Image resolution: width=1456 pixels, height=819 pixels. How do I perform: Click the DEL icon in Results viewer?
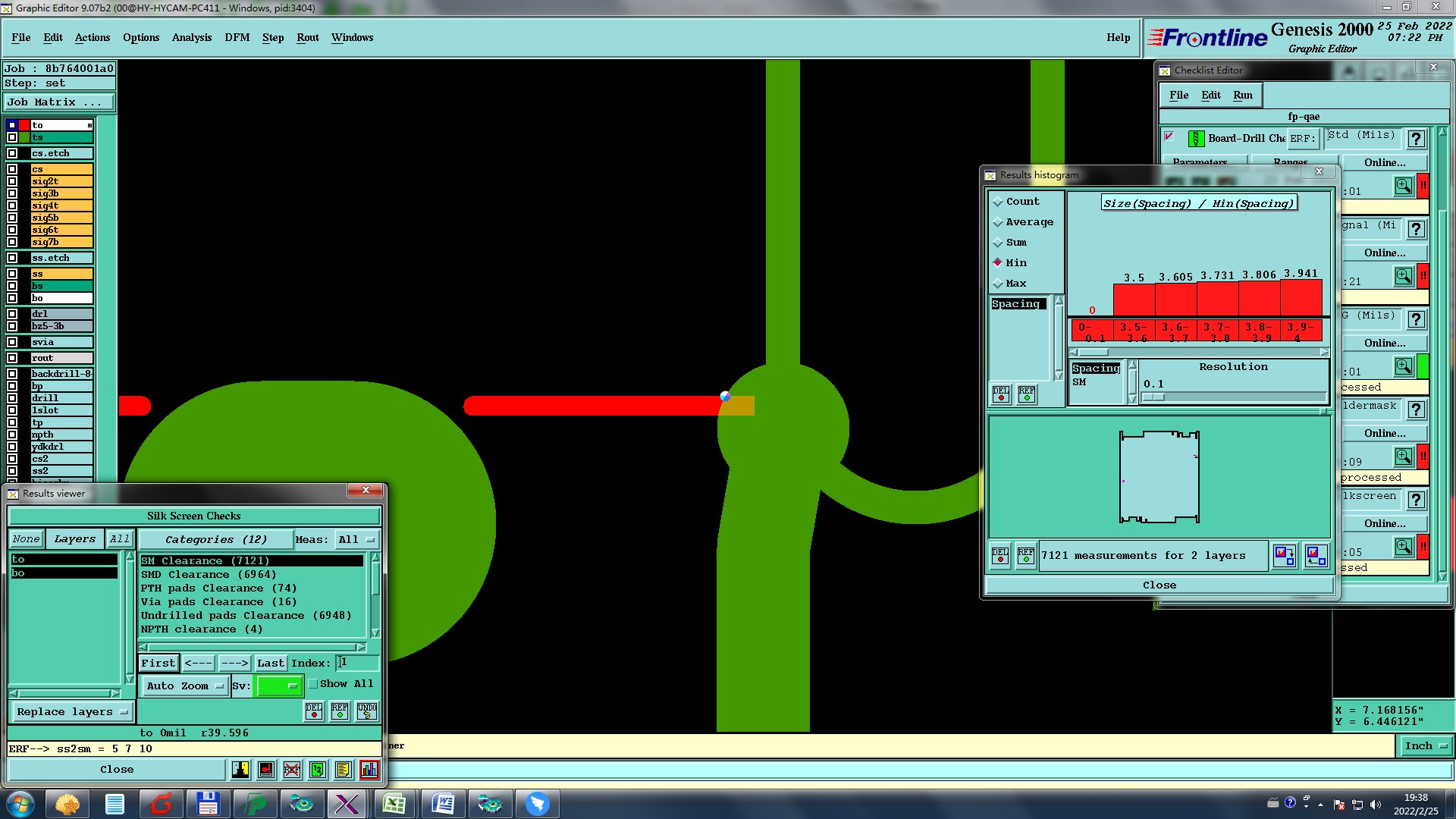coord(314,711)
